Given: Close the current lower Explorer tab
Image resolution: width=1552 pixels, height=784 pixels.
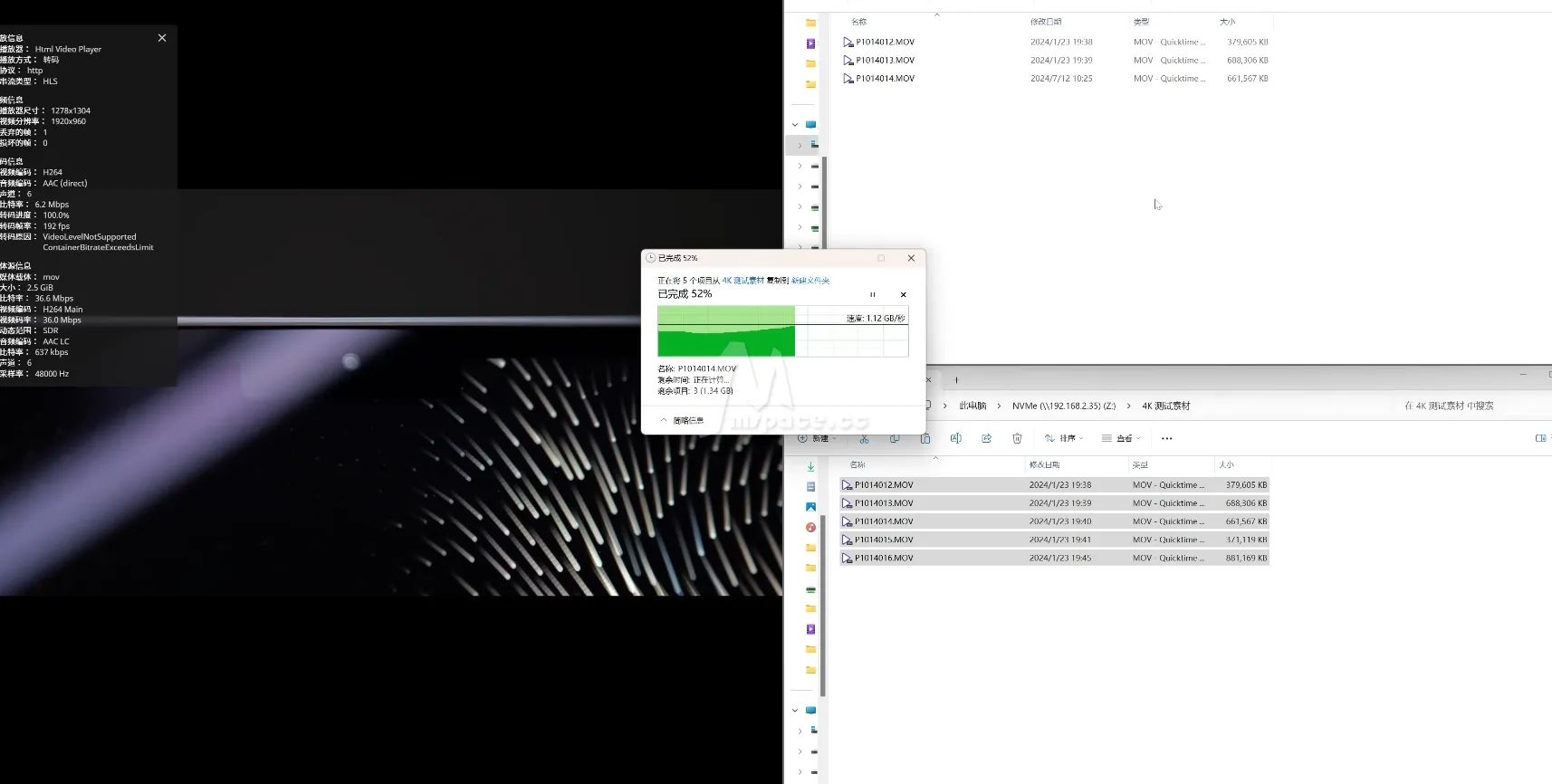Looking at the screenshot, I should (x=928, y=379).
